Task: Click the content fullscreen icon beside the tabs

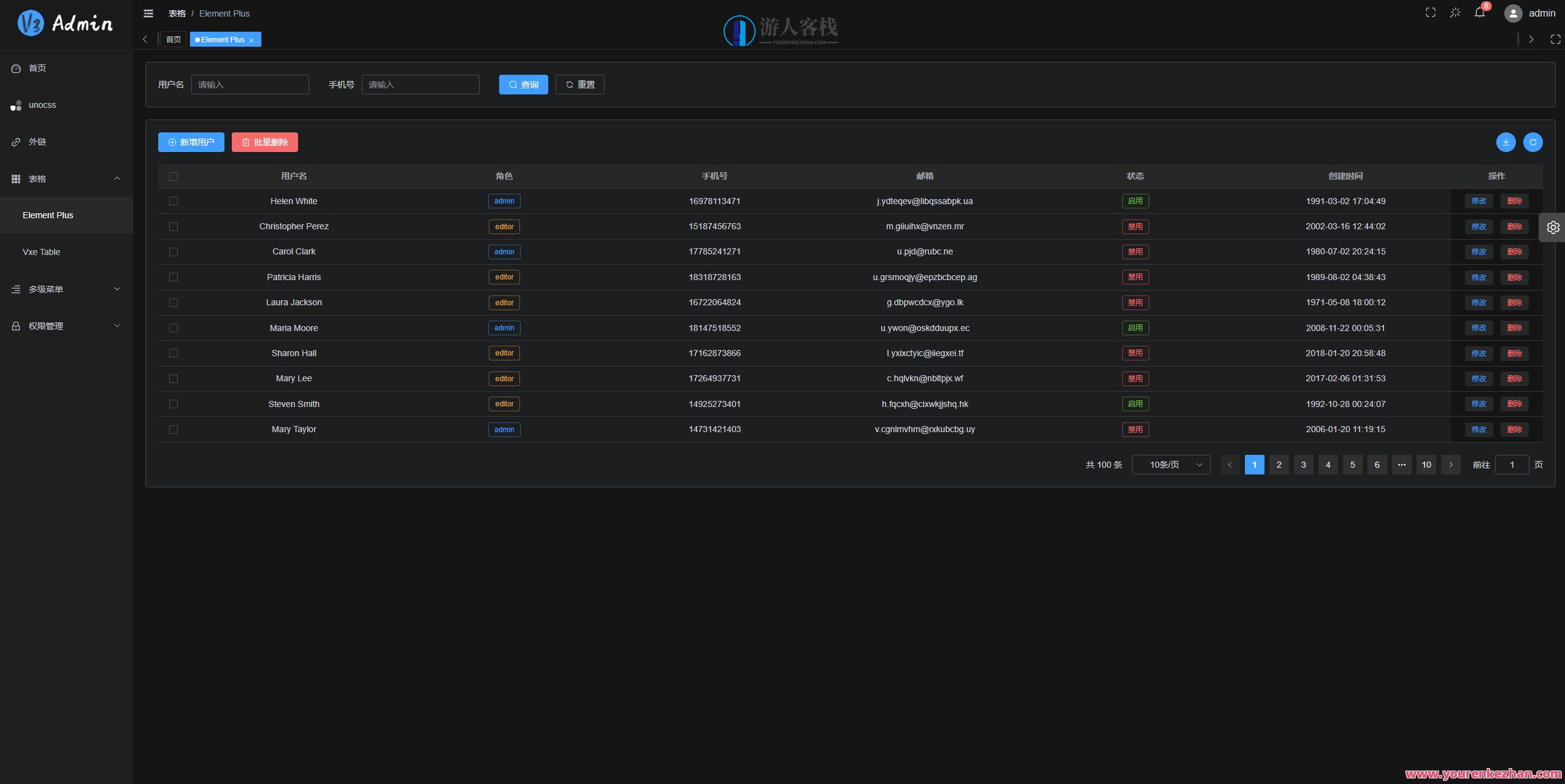Action: (x=1556, y=39)
